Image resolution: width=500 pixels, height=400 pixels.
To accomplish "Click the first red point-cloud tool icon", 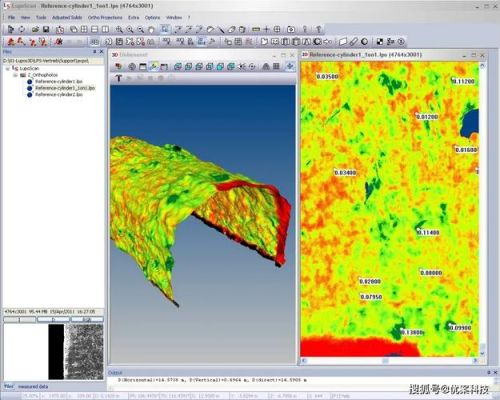I will click(x=11, y=42).
